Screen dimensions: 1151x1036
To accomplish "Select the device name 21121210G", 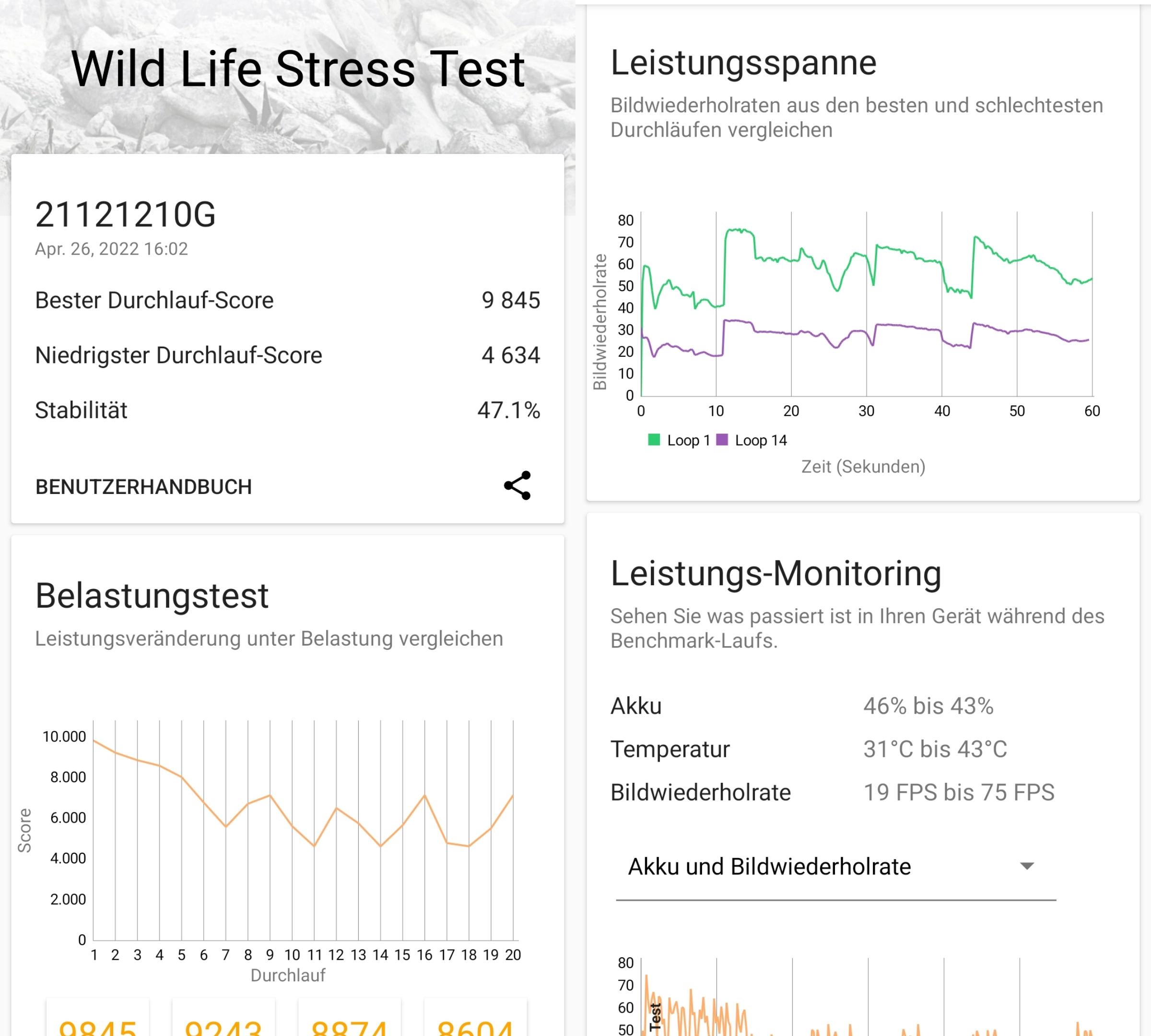I will [x=125, y=214].
